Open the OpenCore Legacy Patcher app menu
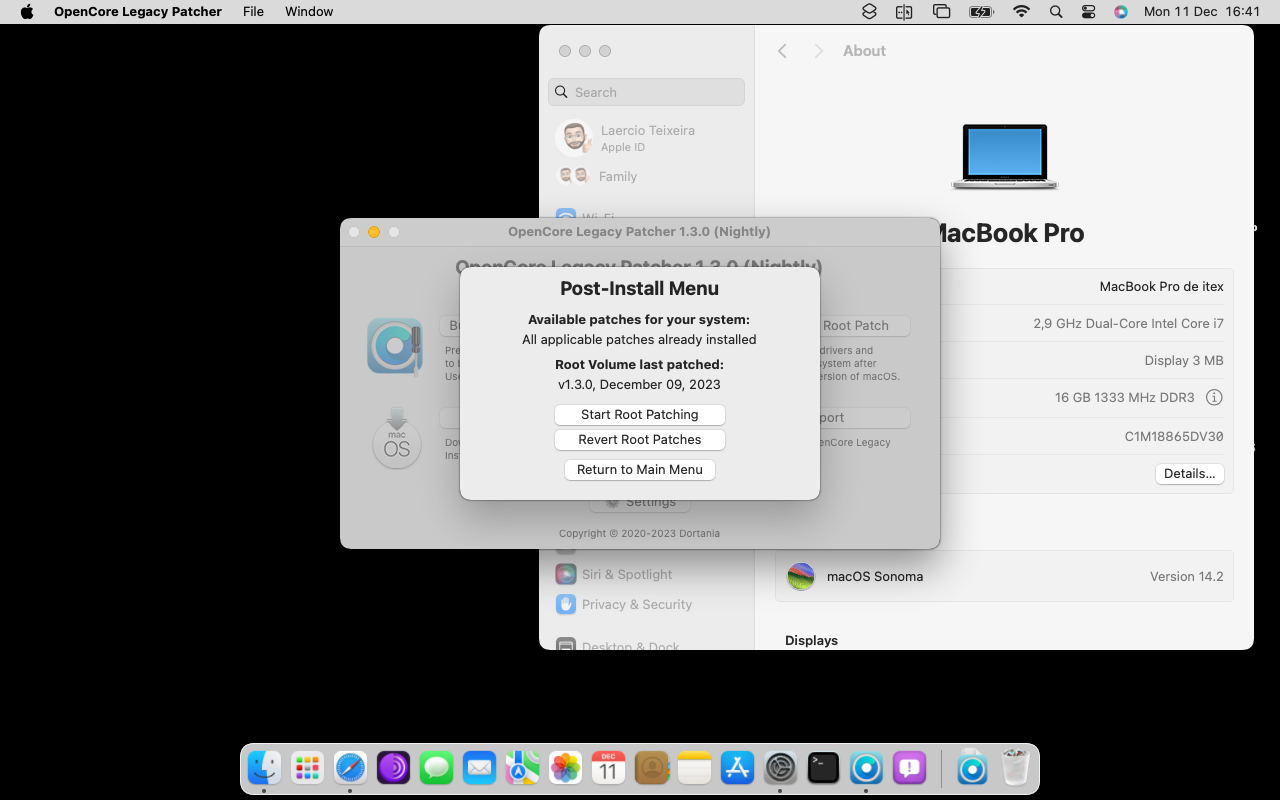This screenshot has height=800, width=1280. (138, 12)
